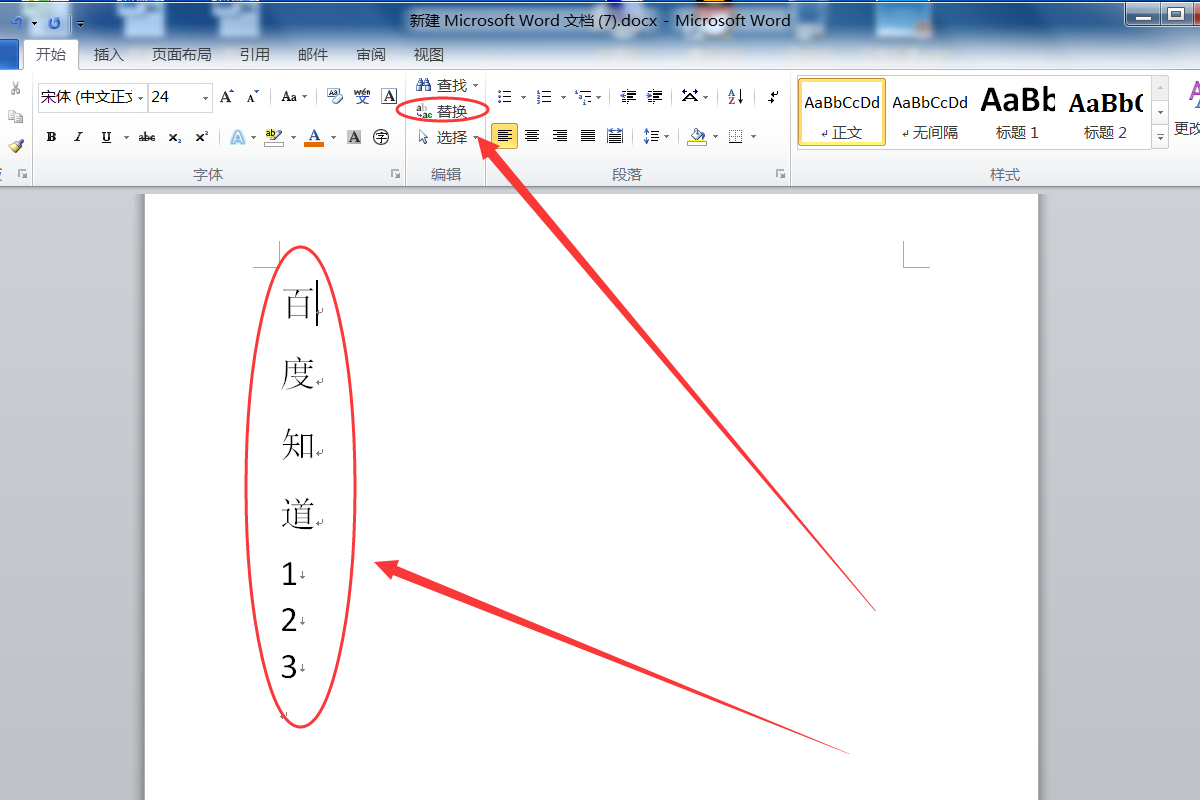Click the Replace (替换) button
1200x800 pixels.
(x=442, y=111)
